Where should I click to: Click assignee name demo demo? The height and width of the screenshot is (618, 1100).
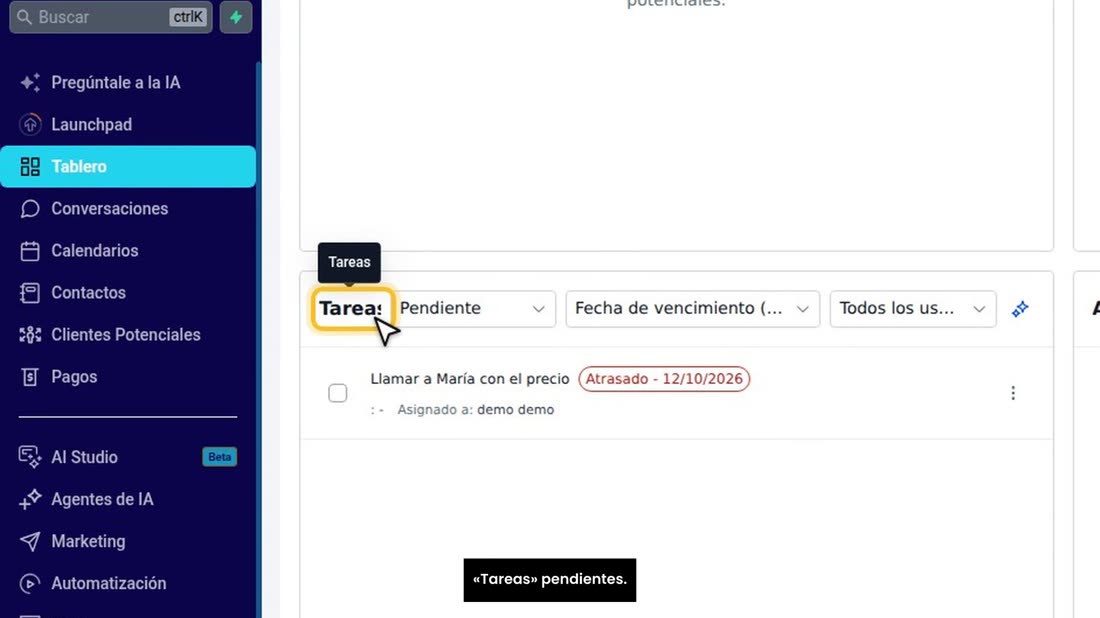(516, 410)
